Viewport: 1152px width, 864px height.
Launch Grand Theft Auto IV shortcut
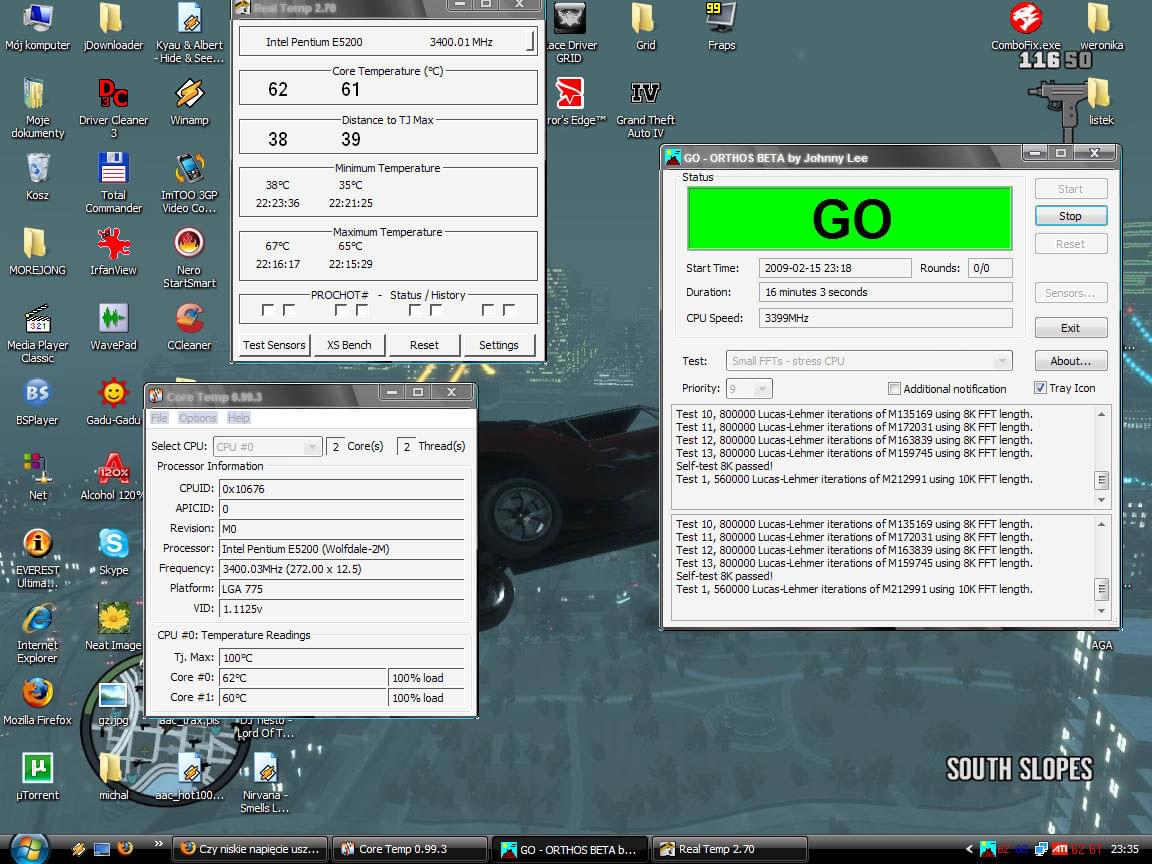(645, 95)
